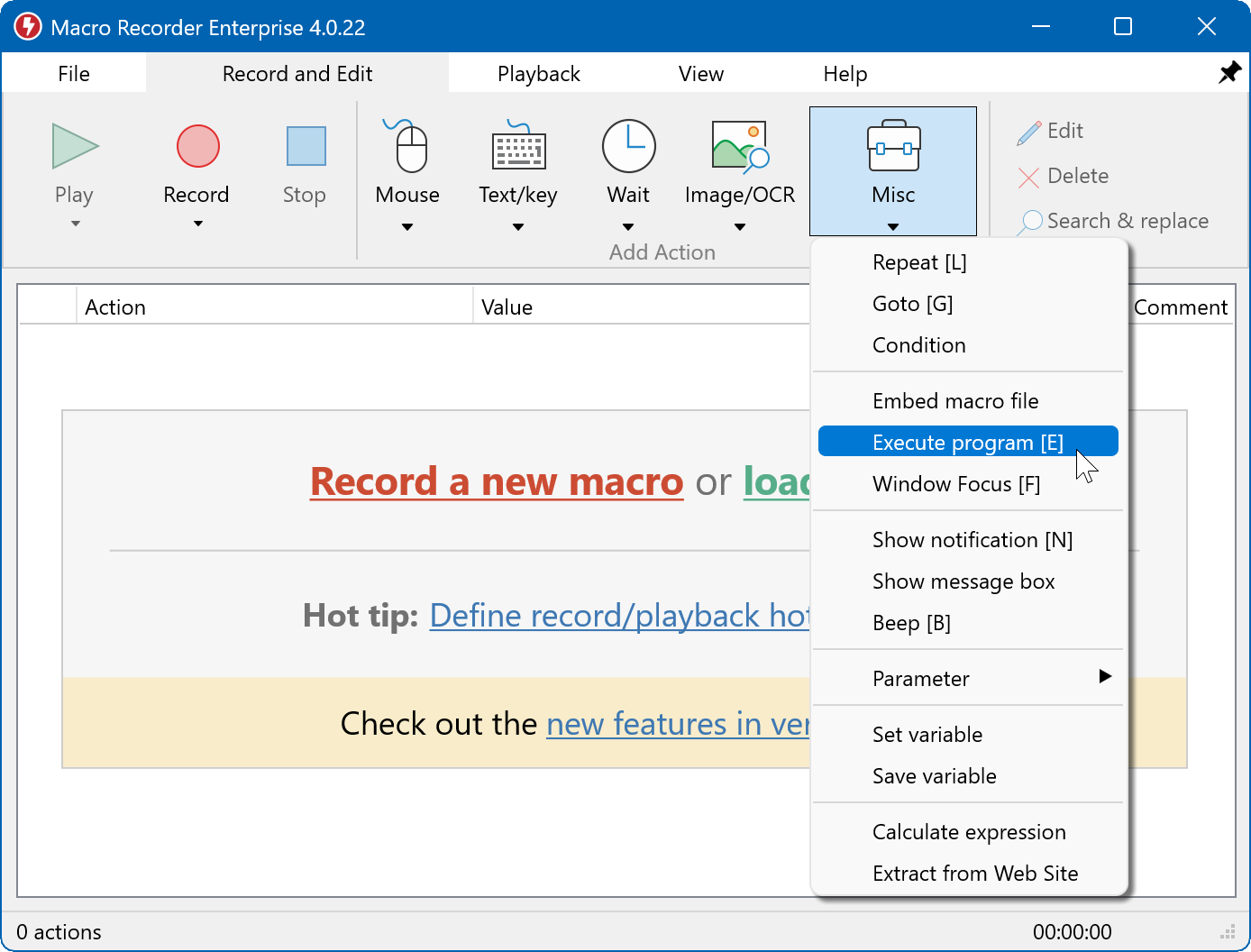The image size is (1251, 952).
Task: Open the Help menu
Action: point(845,73)
